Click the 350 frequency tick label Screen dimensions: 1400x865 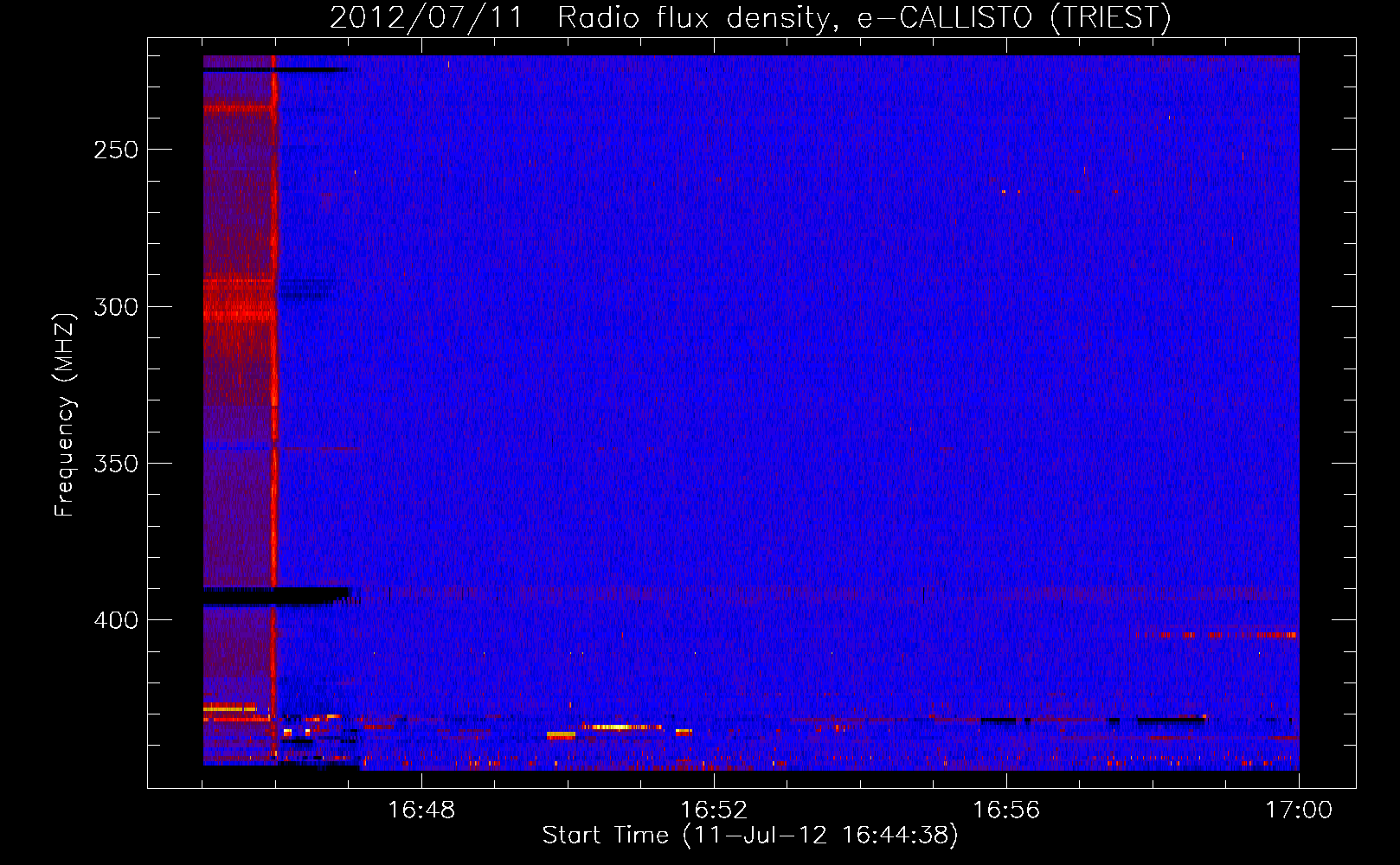pyautogui.click(x=116, y=464)
